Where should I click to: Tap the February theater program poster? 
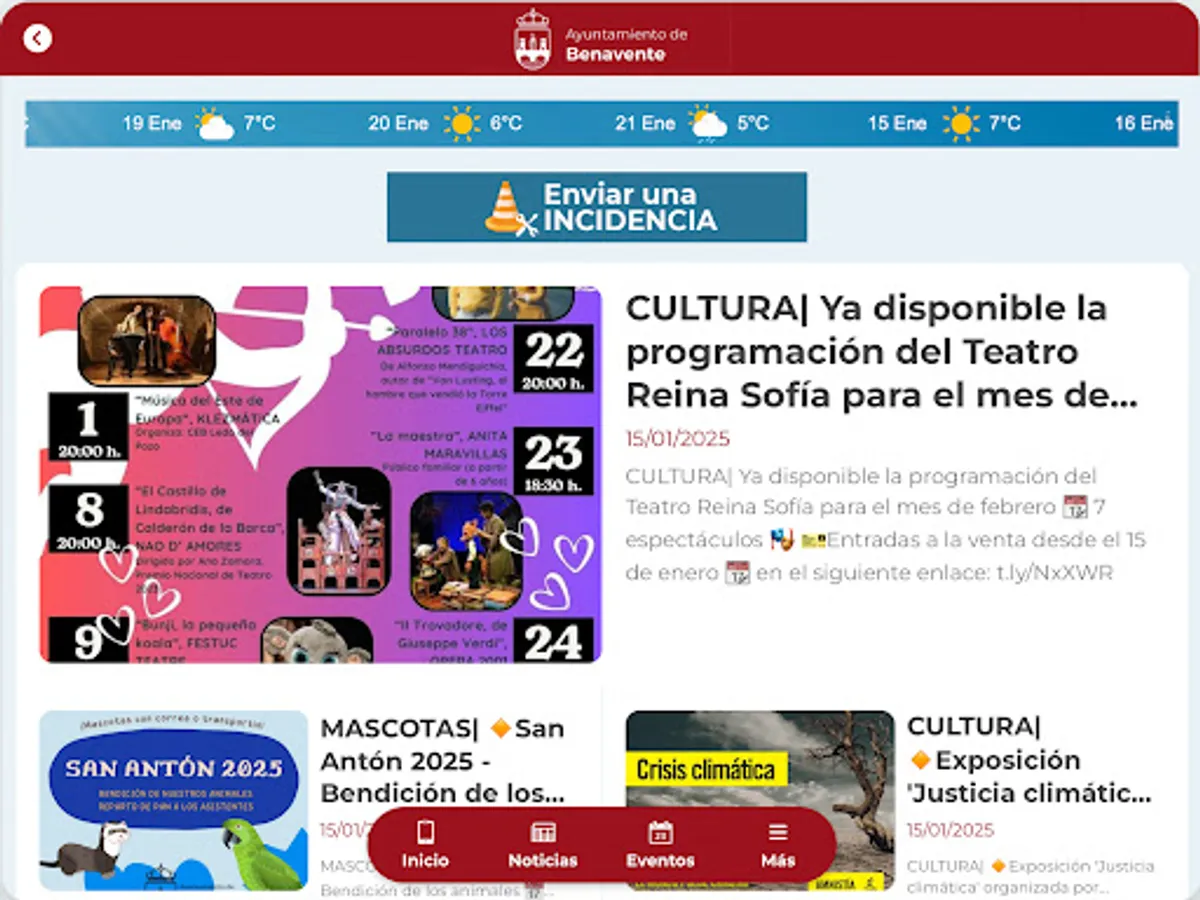point(322,476)
